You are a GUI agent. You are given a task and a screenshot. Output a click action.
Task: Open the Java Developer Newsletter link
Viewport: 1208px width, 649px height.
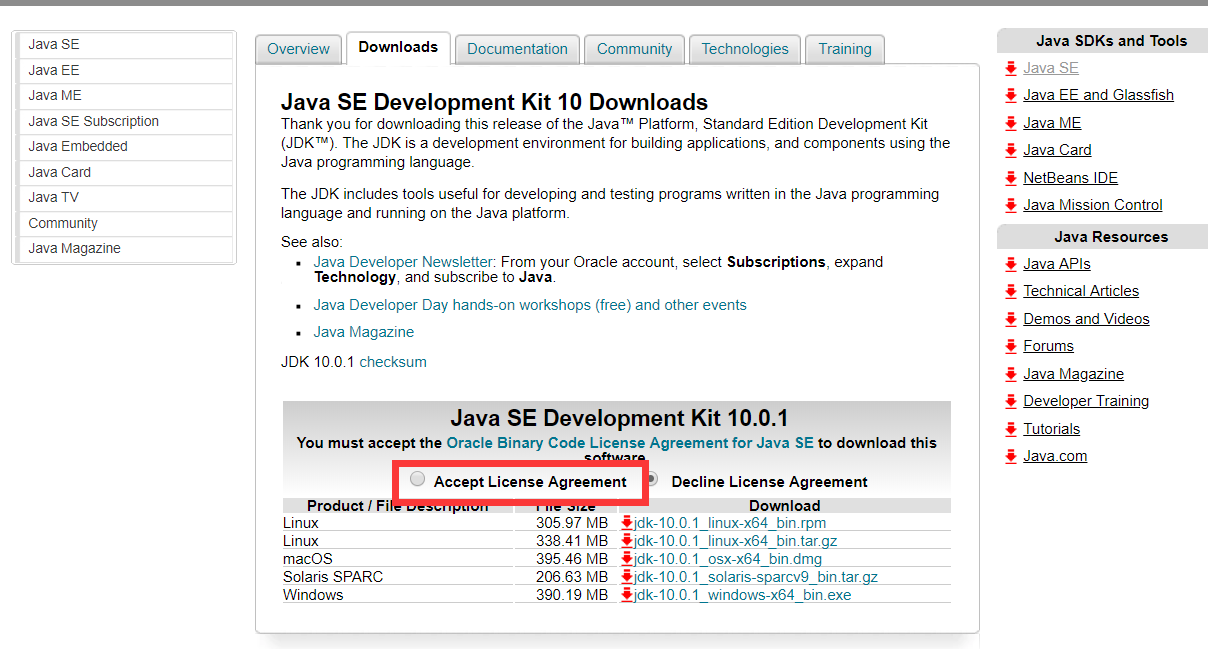[x=404, y=262]
